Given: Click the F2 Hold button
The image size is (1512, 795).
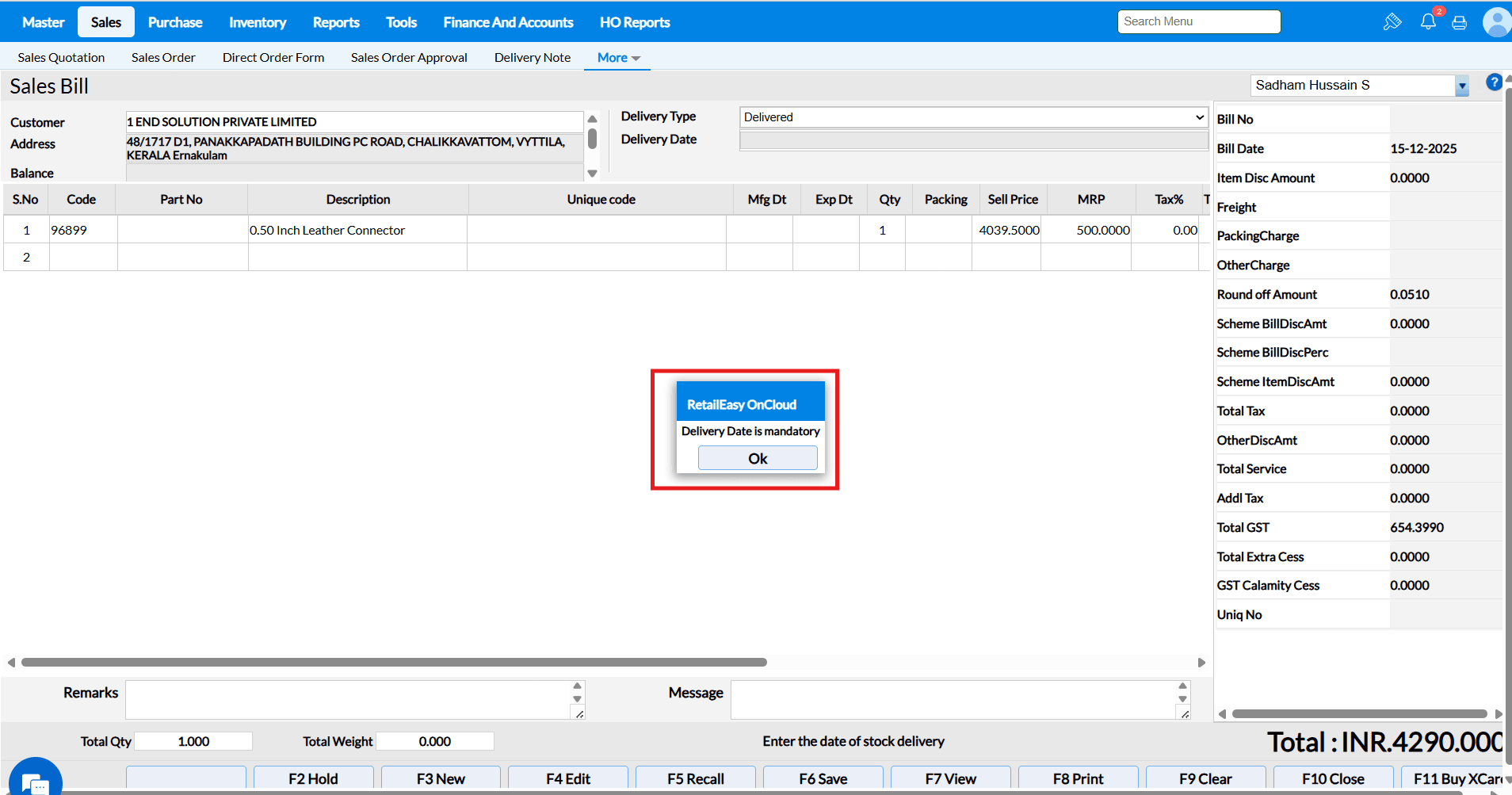Looking at the screenshot, I should point(313,778).
